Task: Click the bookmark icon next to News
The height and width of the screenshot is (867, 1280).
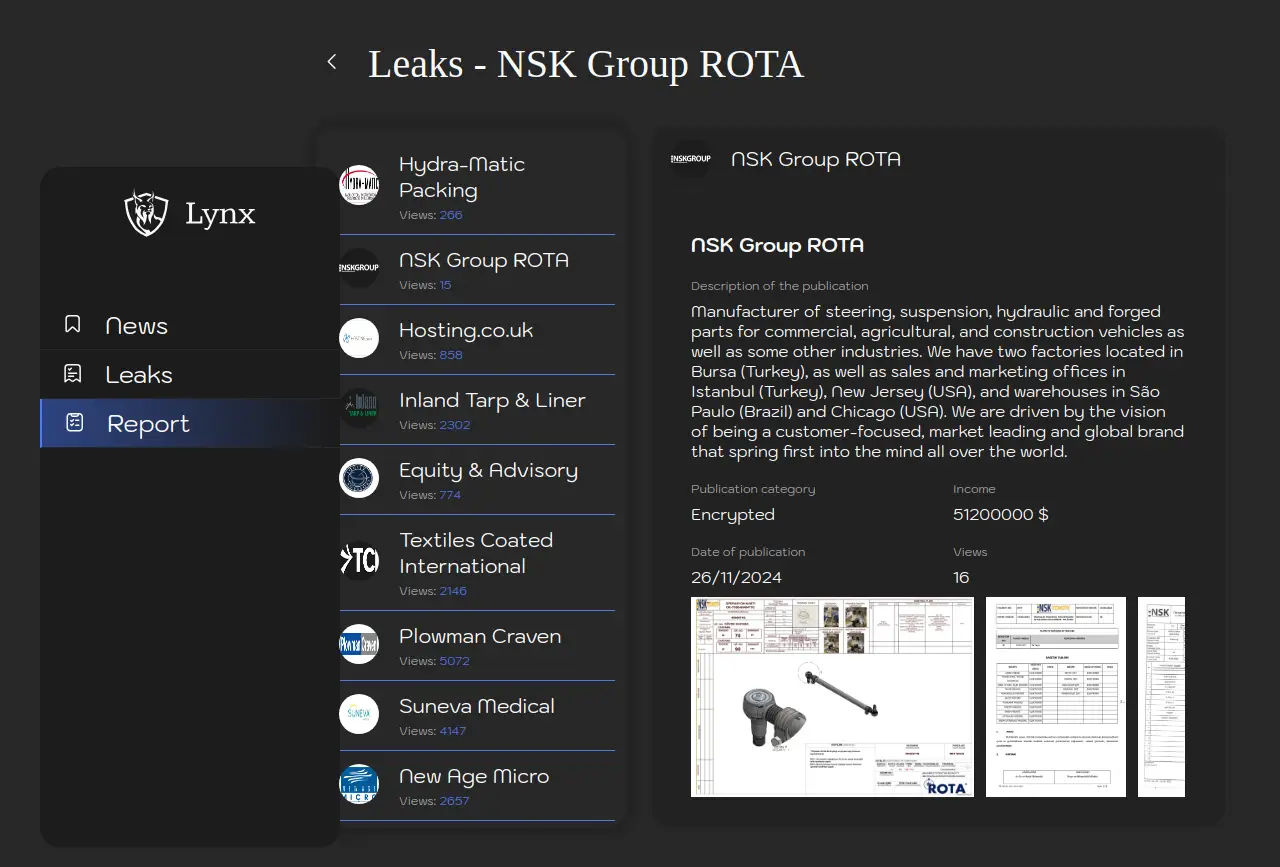Action: 73,325
